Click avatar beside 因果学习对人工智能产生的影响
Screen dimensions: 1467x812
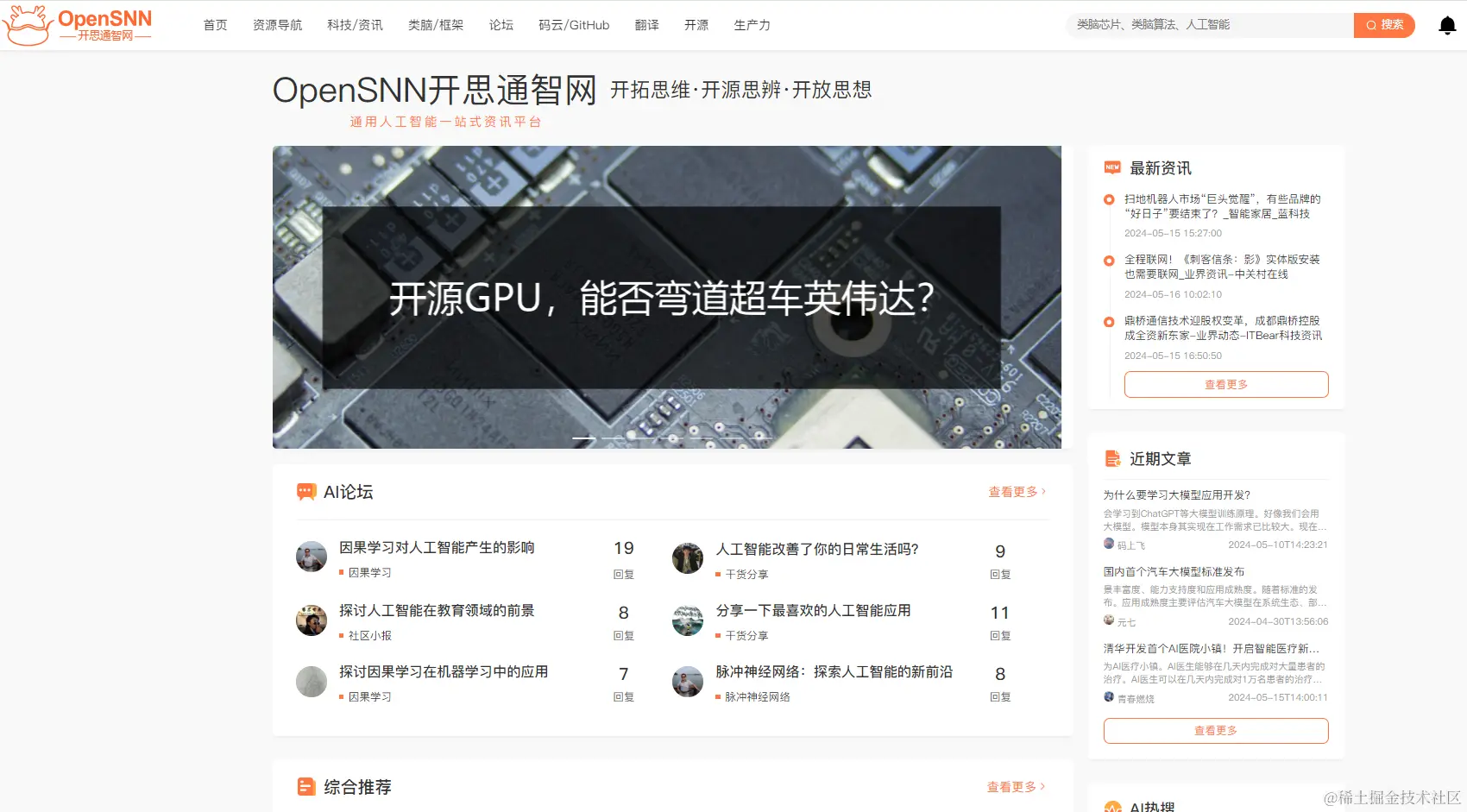[312, 557]
